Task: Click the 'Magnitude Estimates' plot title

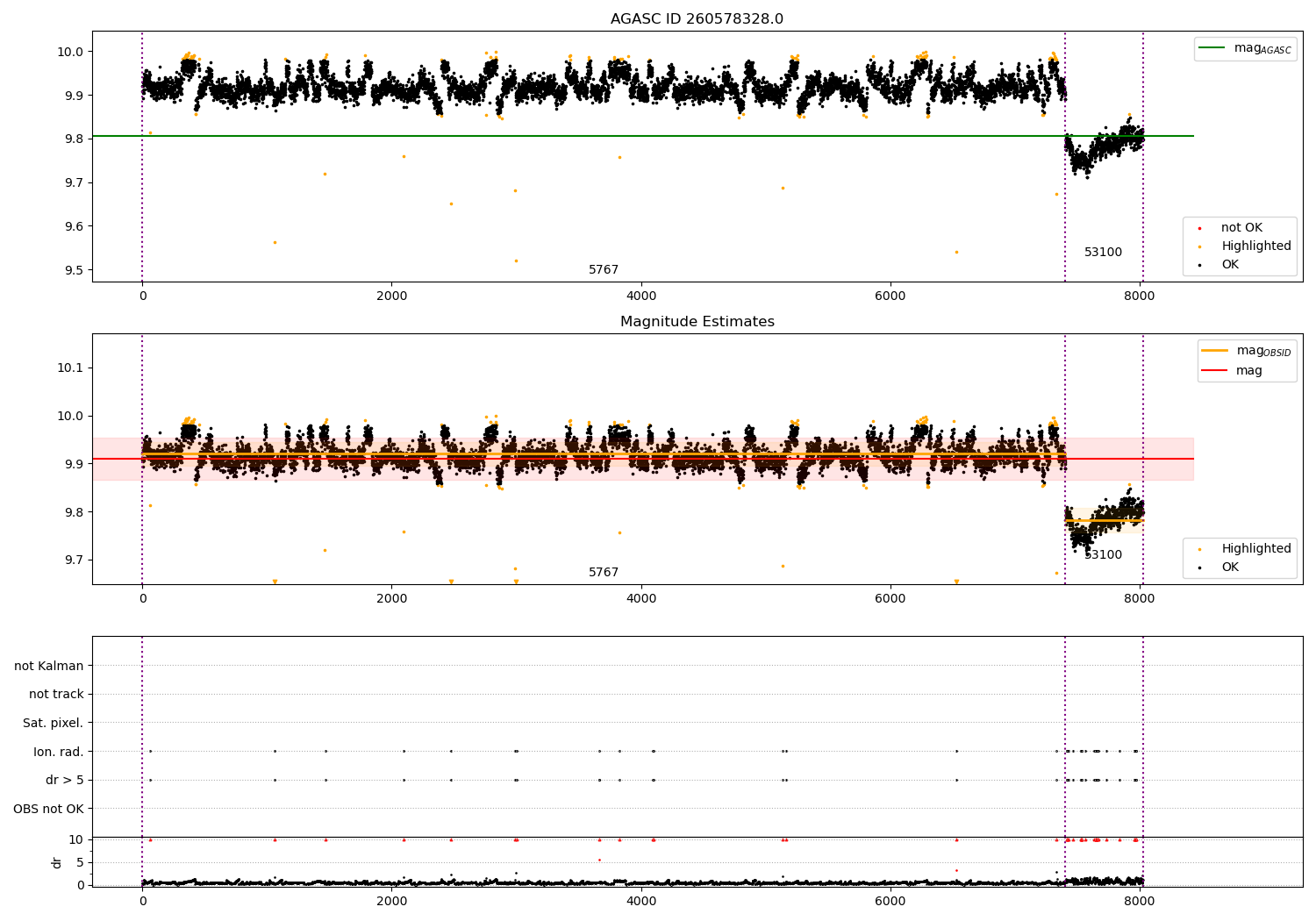Action: point(697,322)
